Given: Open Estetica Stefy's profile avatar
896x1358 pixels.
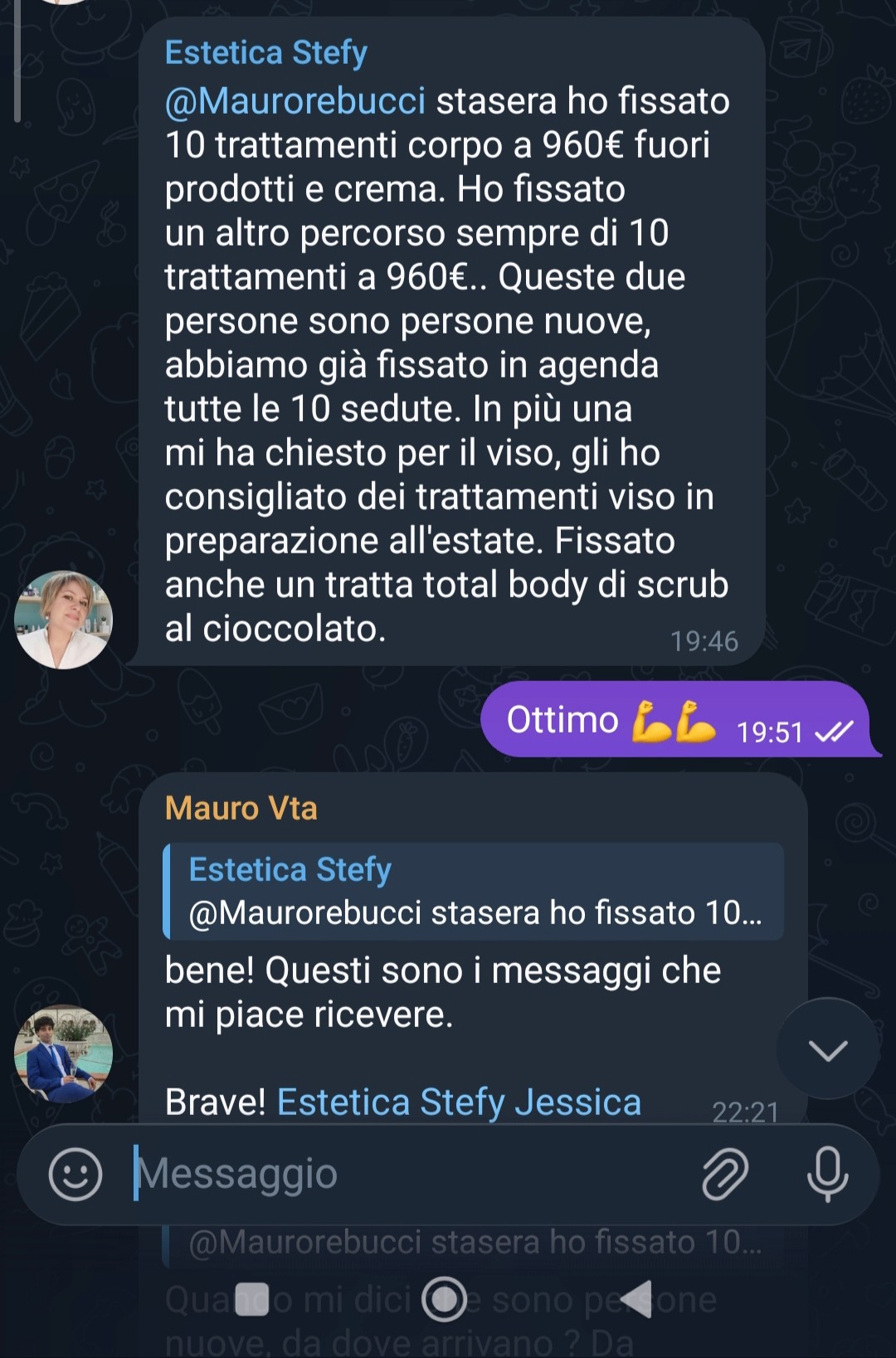Looking at the screenshot, I should [x=64, y=620].
